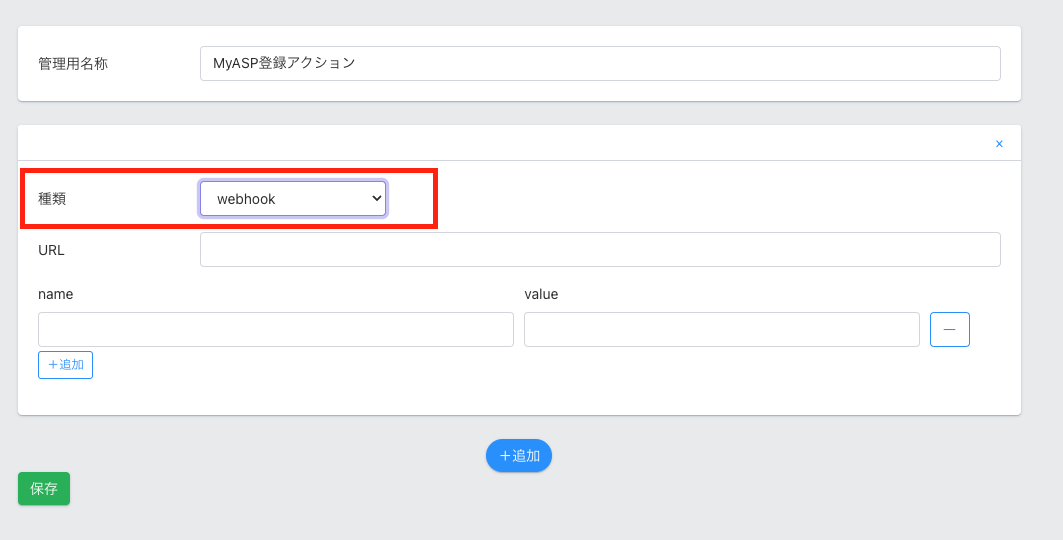1063x540 pixels.
Task: Add a name/value parameter row via small ＋追加
Action: 65,365
